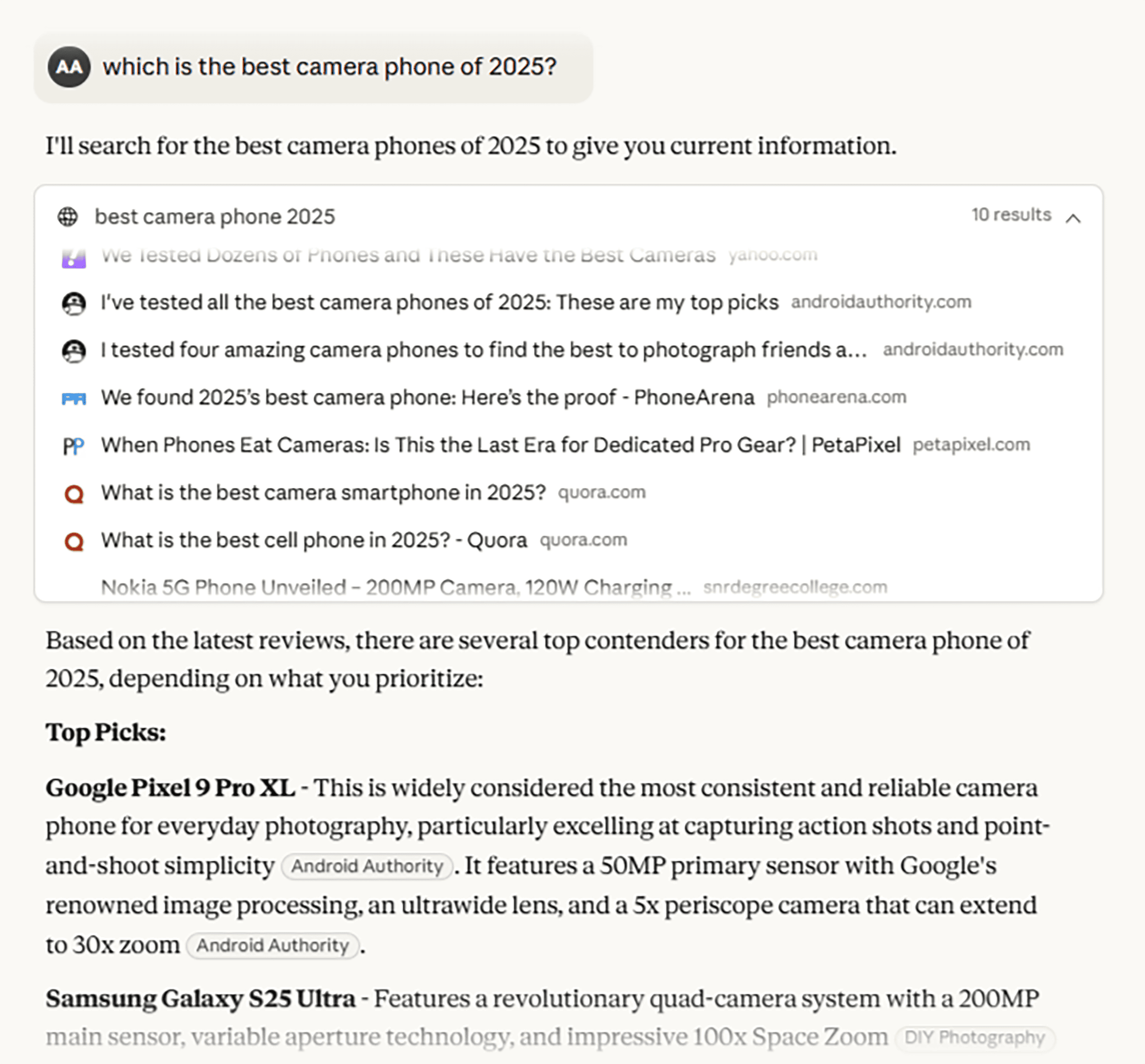Open 'When Phones Eat Cameras' PetaPixel result
Image resolution: width=1145 pixels, height=1064 pixels.
(x=500, y=445)
